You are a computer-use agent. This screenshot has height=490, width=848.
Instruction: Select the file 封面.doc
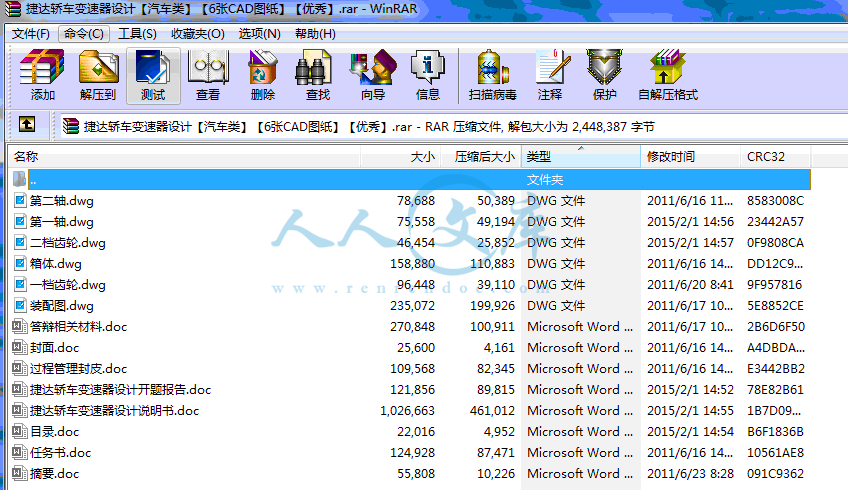pos(55,348)
